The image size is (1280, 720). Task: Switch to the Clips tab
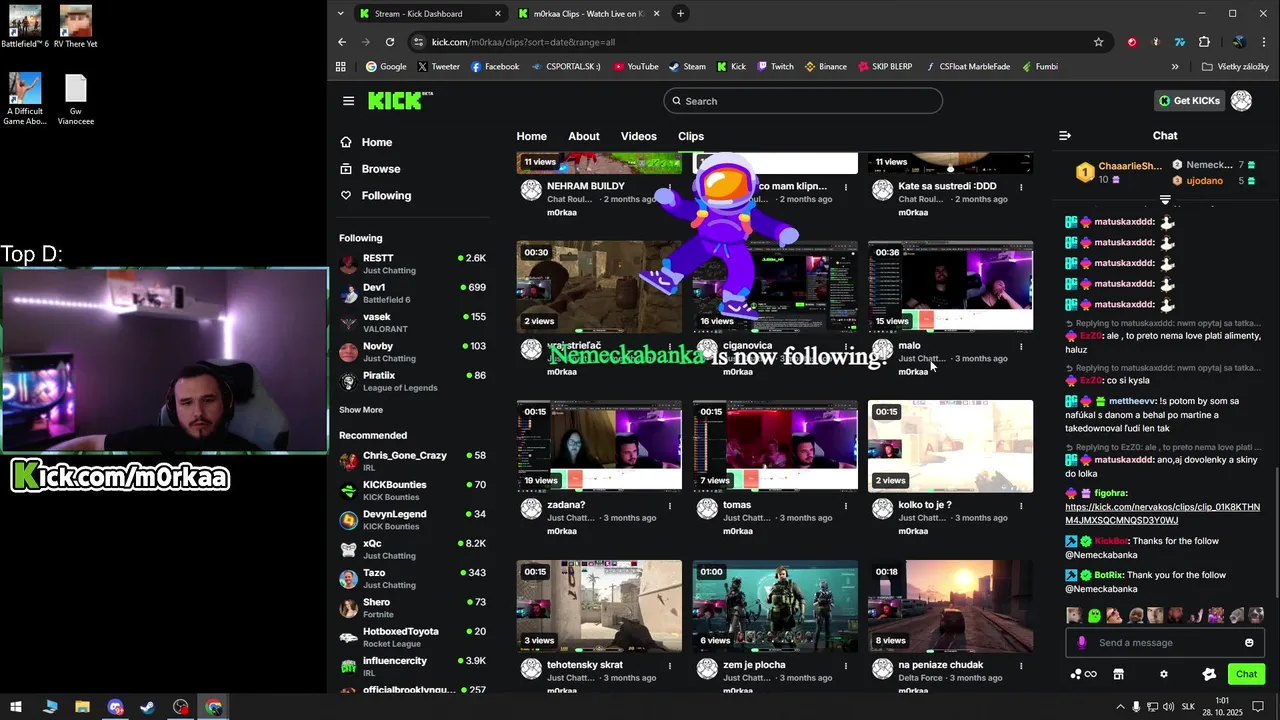[x=691, y=136]
